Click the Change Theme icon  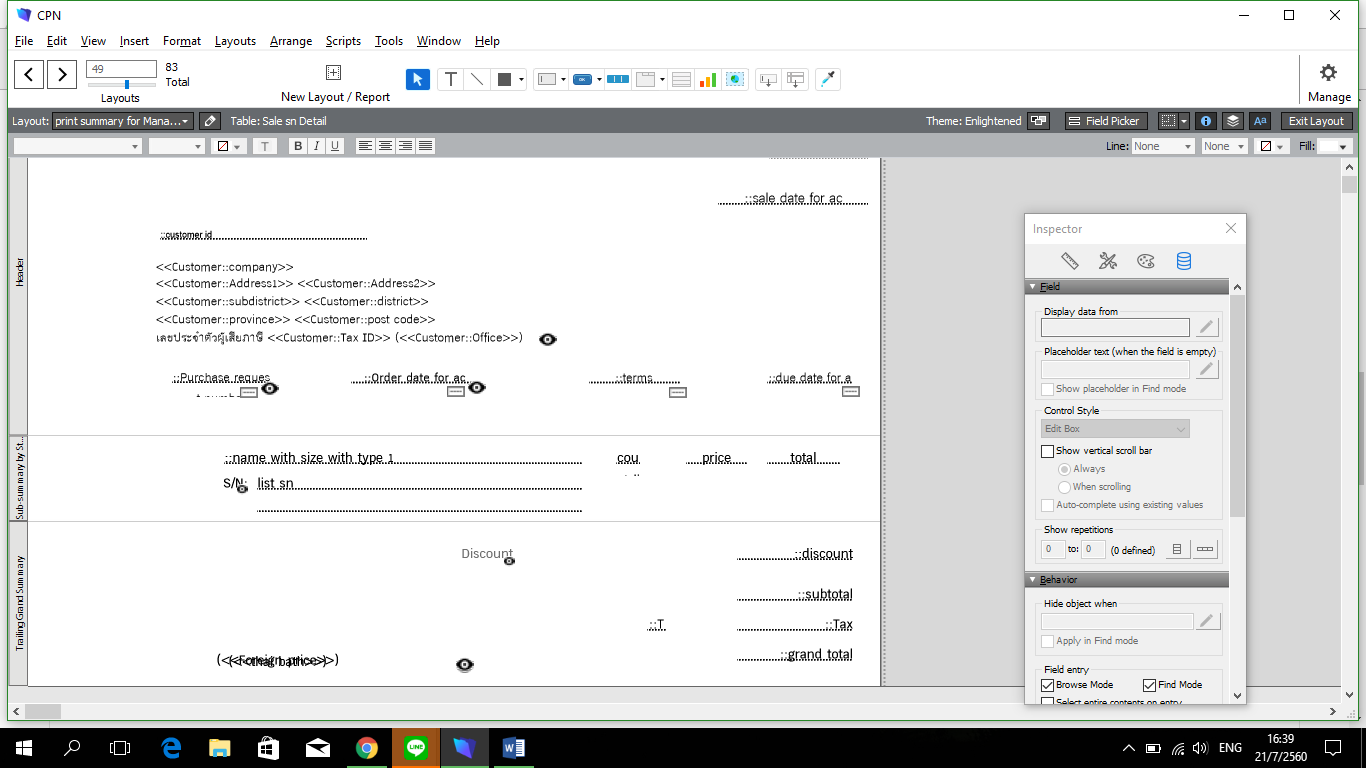pos(1039,121)
